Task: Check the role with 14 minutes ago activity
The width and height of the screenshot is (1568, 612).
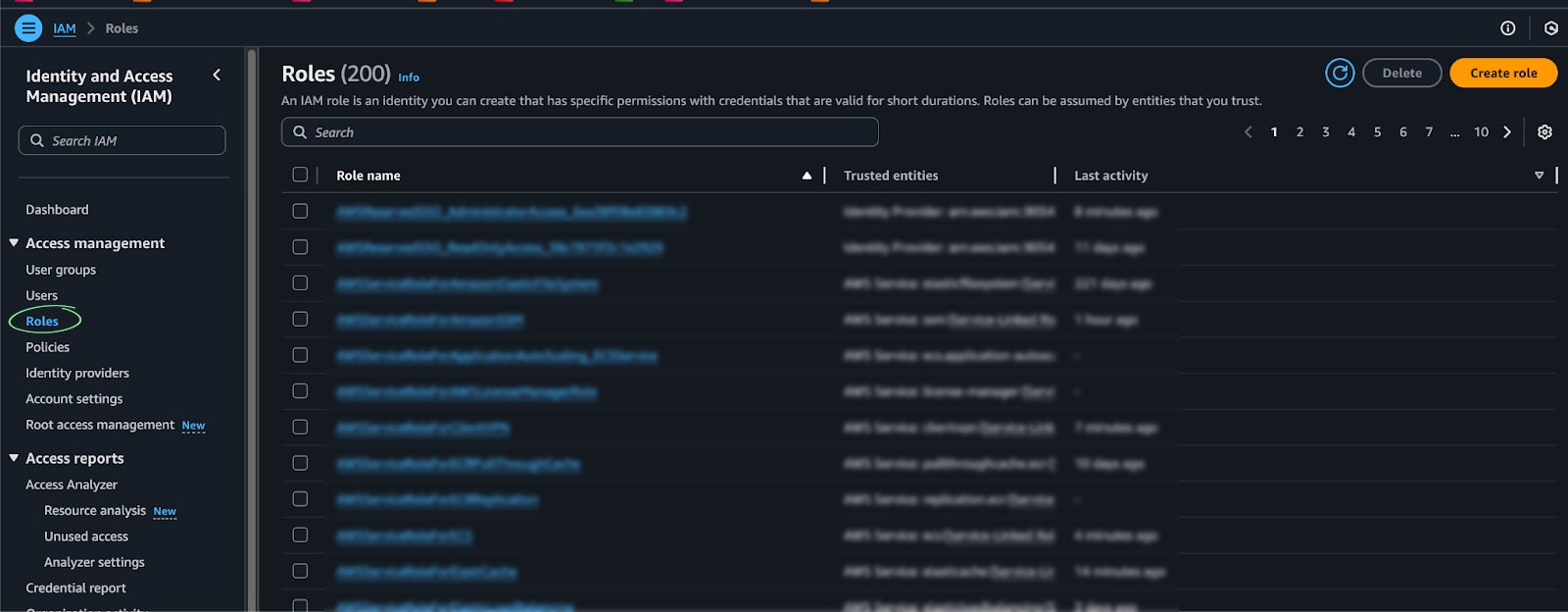Action: point(300,571)
